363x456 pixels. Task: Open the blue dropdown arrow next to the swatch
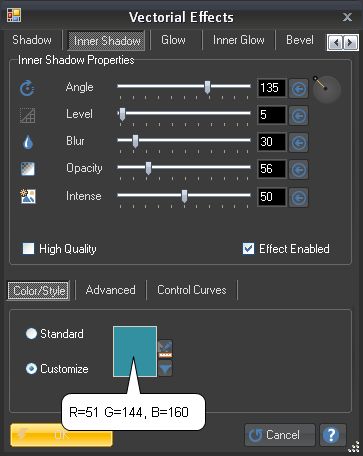[x=165, y=368]
